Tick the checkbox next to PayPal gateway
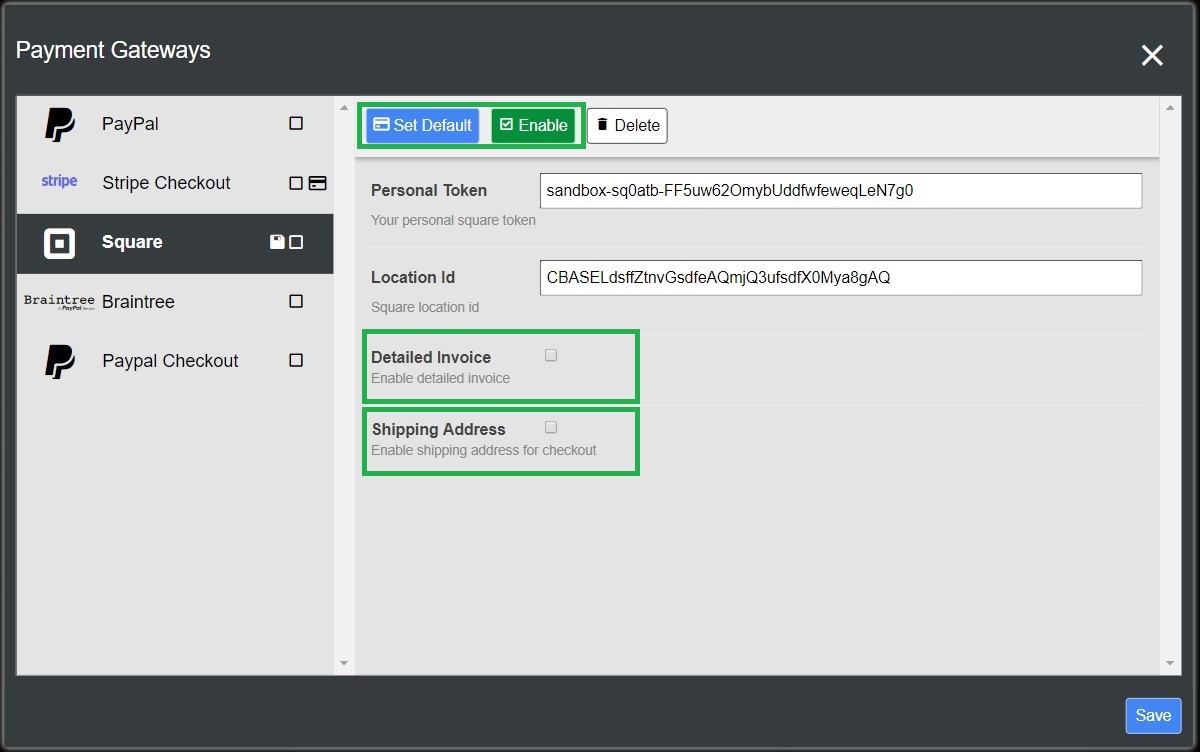 pos(296,123)
